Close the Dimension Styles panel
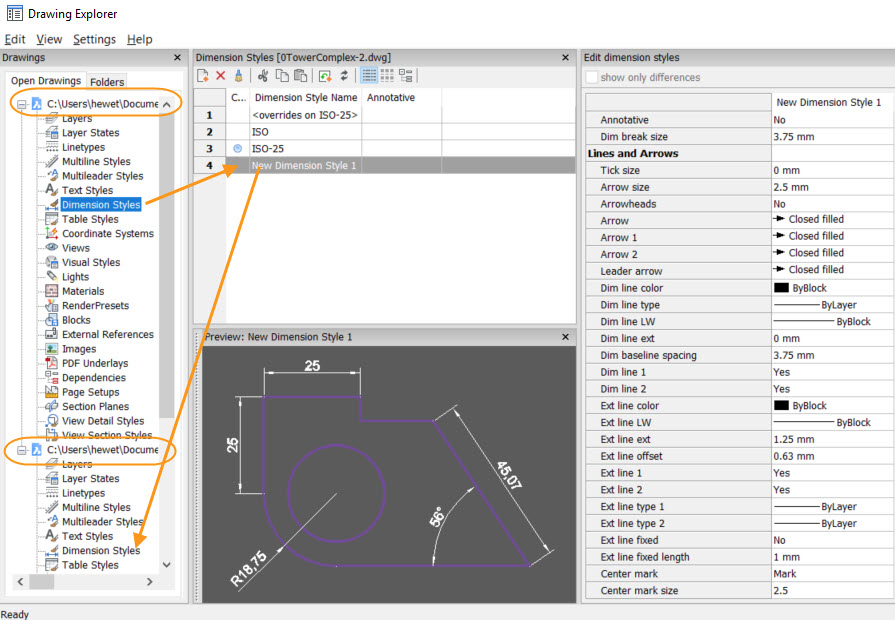The width and height of the screenshot is (895, 620). click(566, 58)
